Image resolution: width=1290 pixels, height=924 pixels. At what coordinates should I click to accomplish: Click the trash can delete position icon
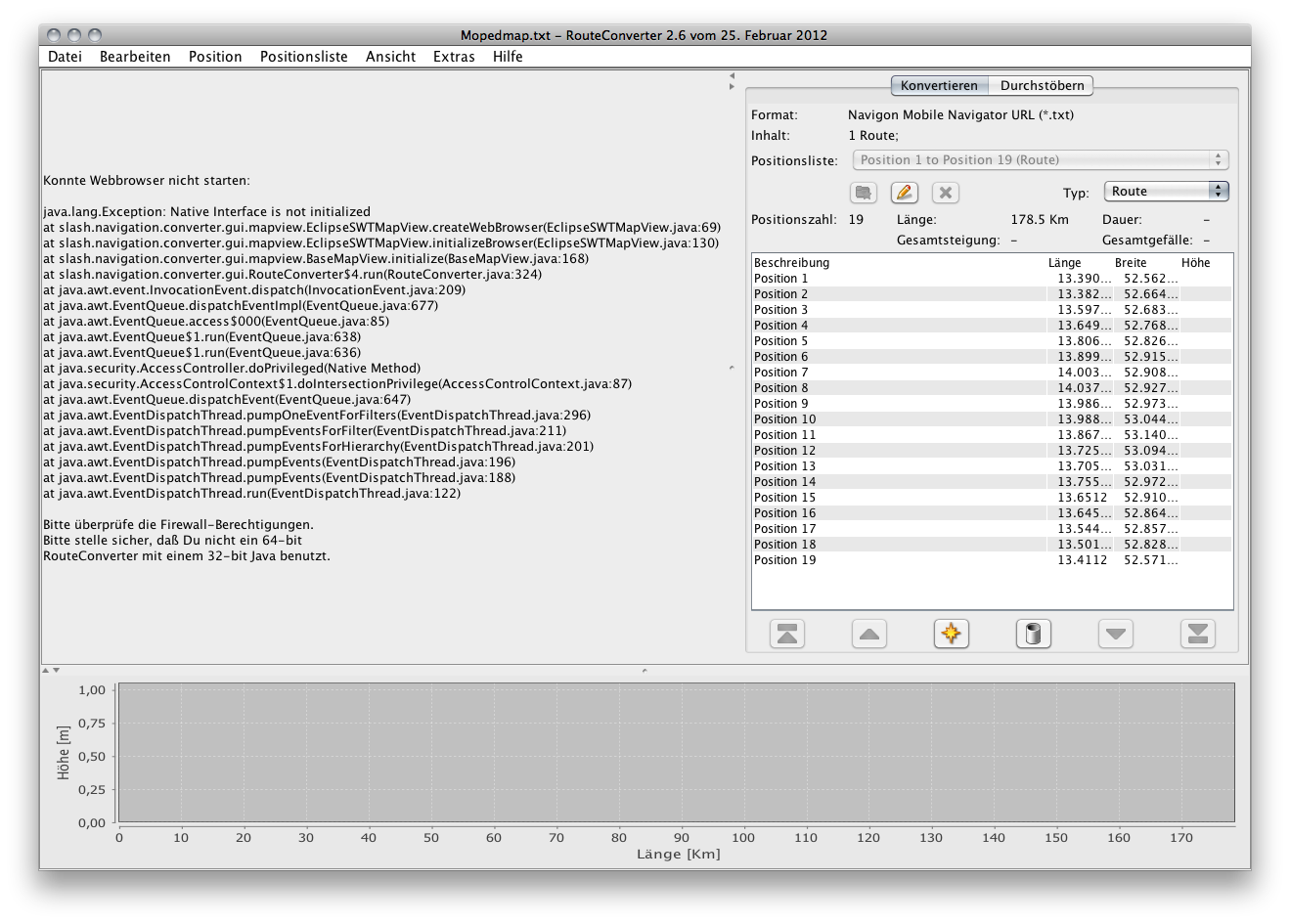tap(1033, 634)
